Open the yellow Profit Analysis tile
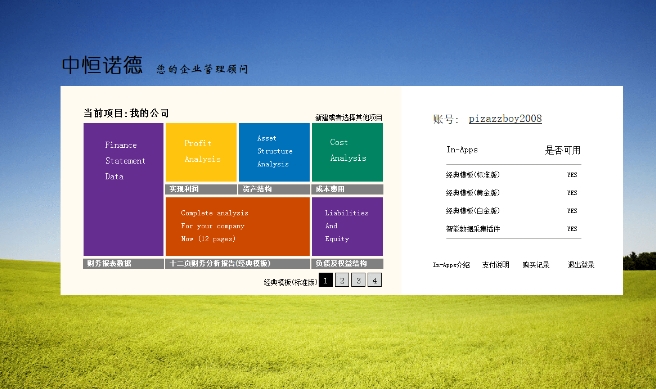The height and width of the screenshot is (389, 656). (201, 152)
